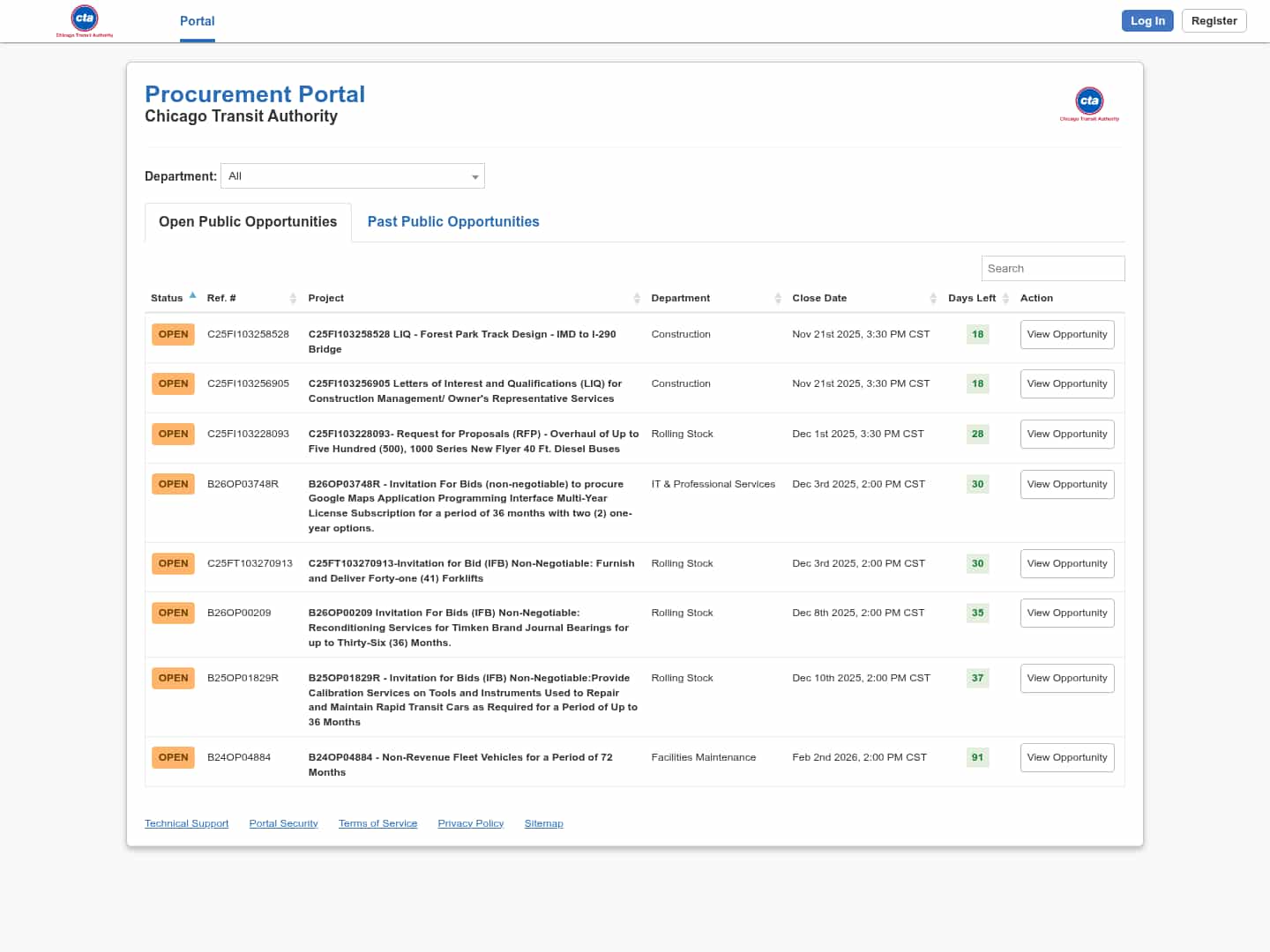Screen dimensions: 1270x952
Task: Click the Log In button
Action: pos(1147,21)
